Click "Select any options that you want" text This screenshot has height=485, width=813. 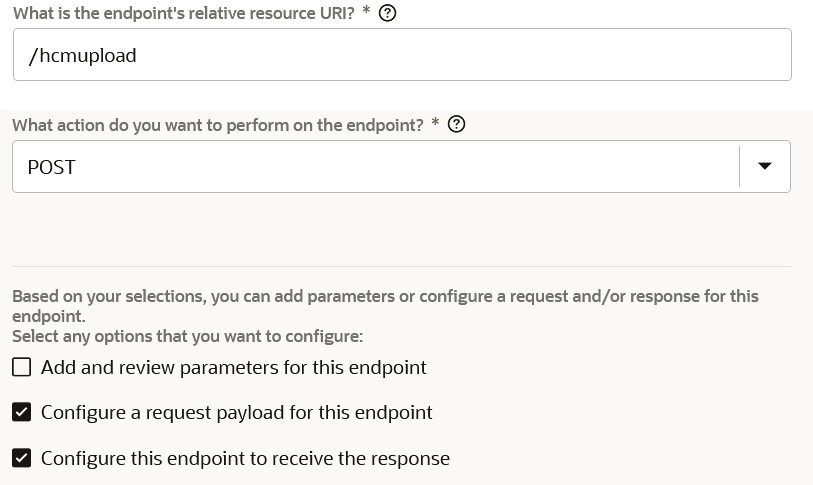[x=187, y=336]
